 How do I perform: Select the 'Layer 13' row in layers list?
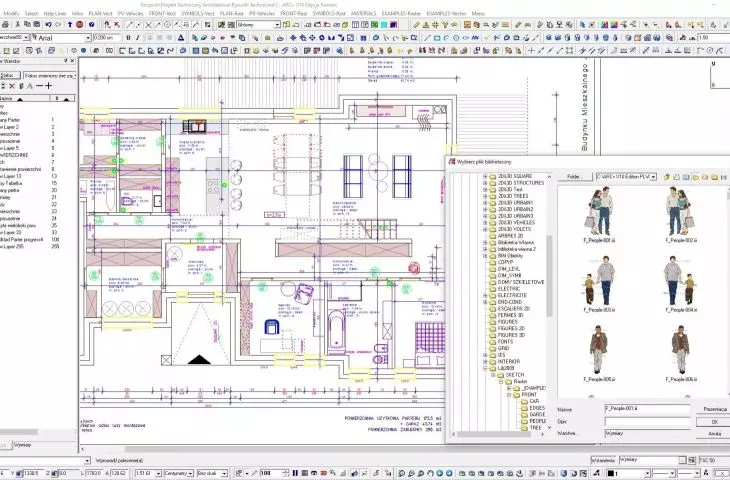[x=29, y=176]
